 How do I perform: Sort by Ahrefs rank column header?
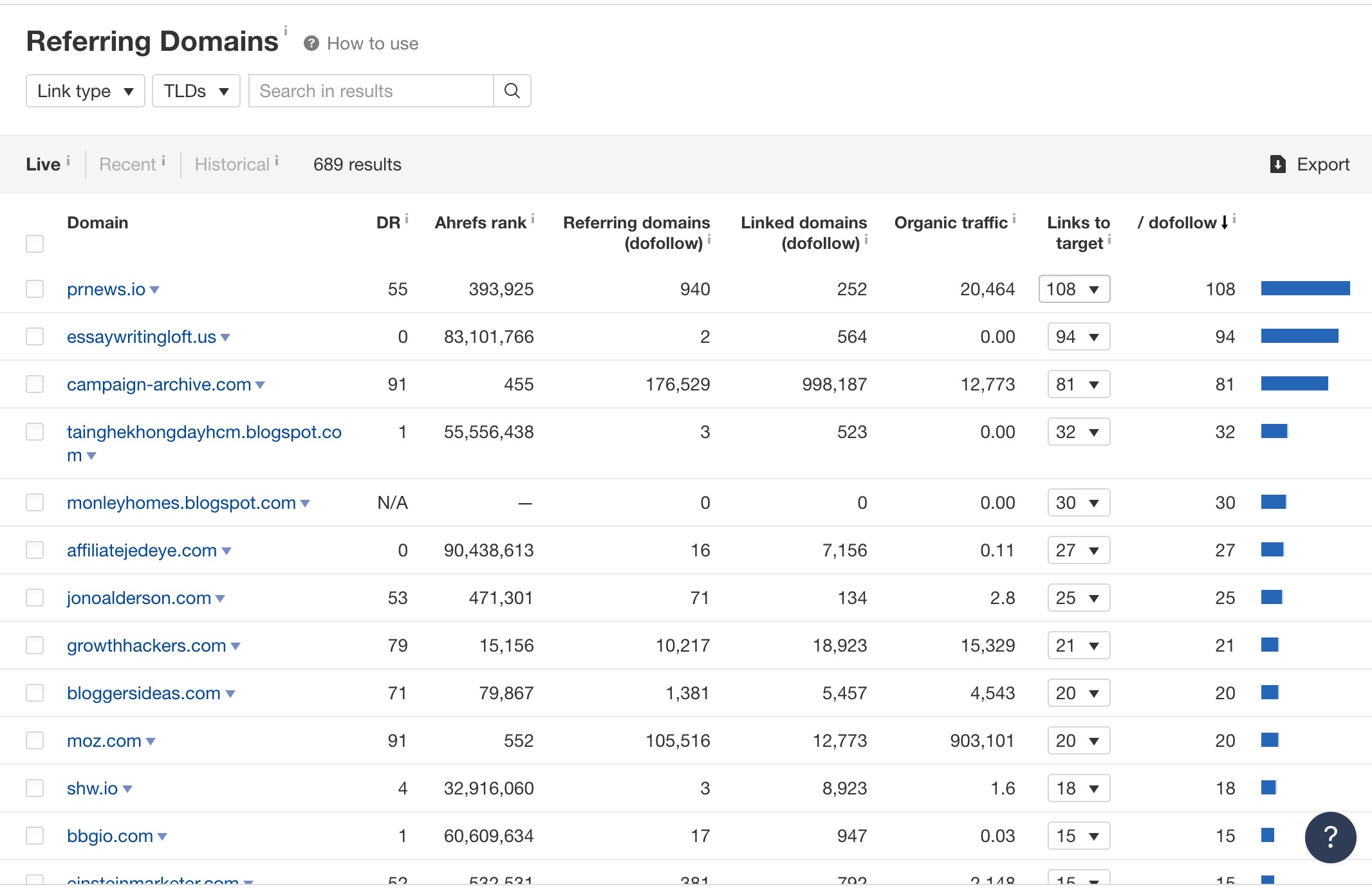[481, 223]
